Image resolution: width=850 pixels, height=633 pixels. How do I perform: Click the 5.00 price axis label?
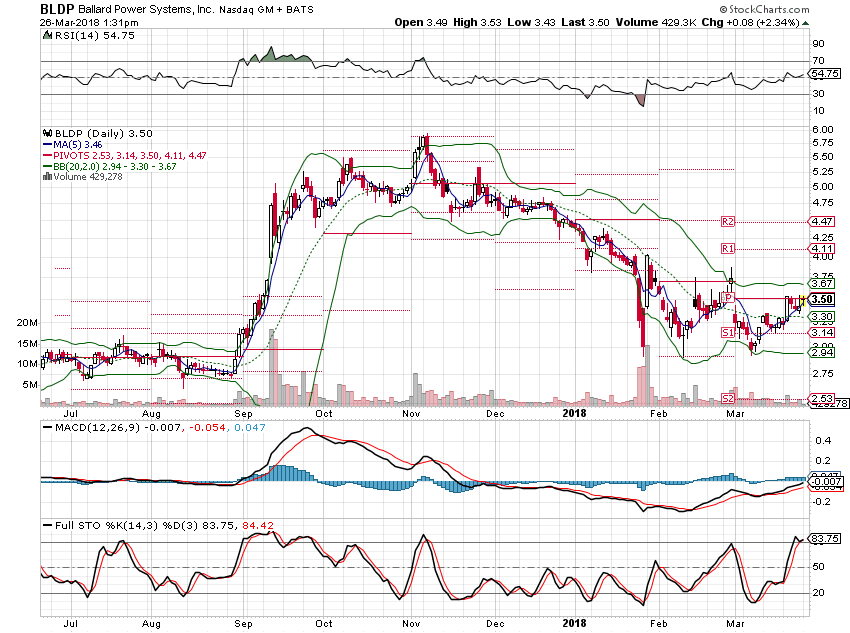[x=823, y=186]
